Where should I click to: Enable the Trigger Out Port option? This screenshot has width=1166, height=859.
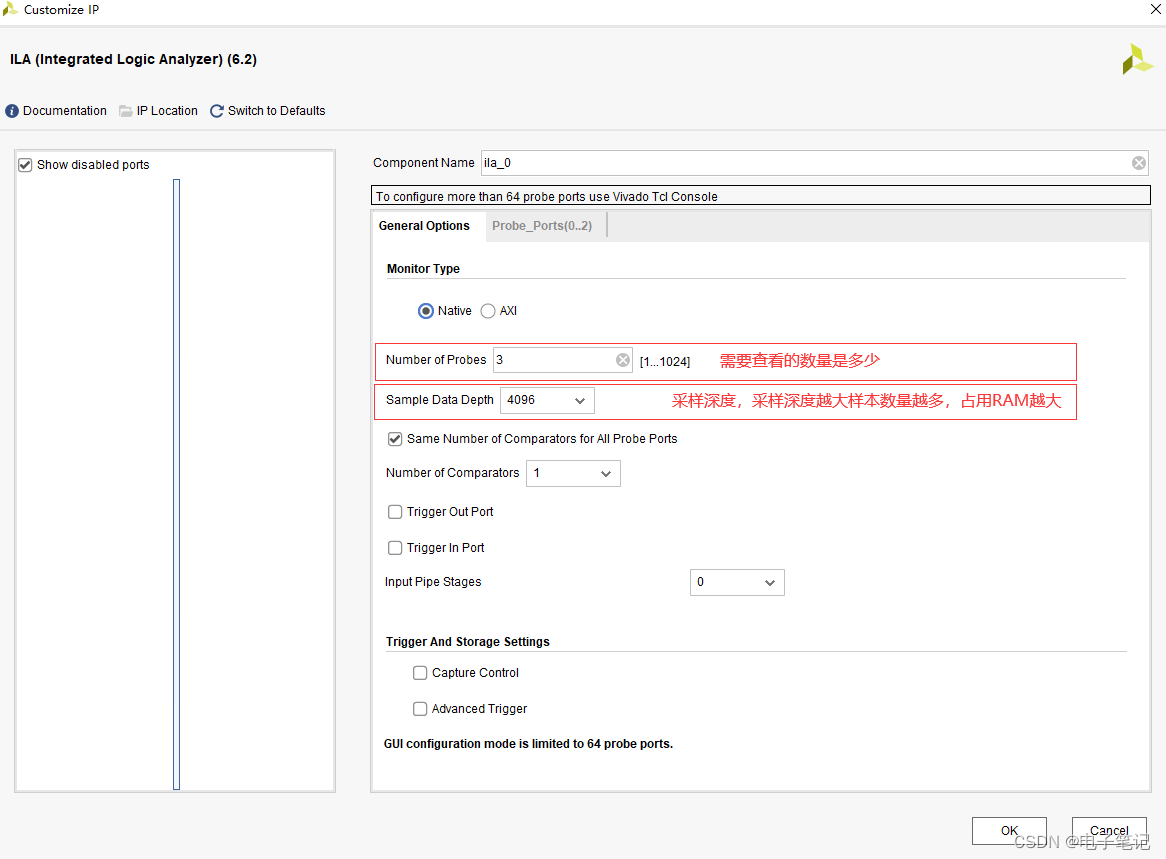pos(395,512)
